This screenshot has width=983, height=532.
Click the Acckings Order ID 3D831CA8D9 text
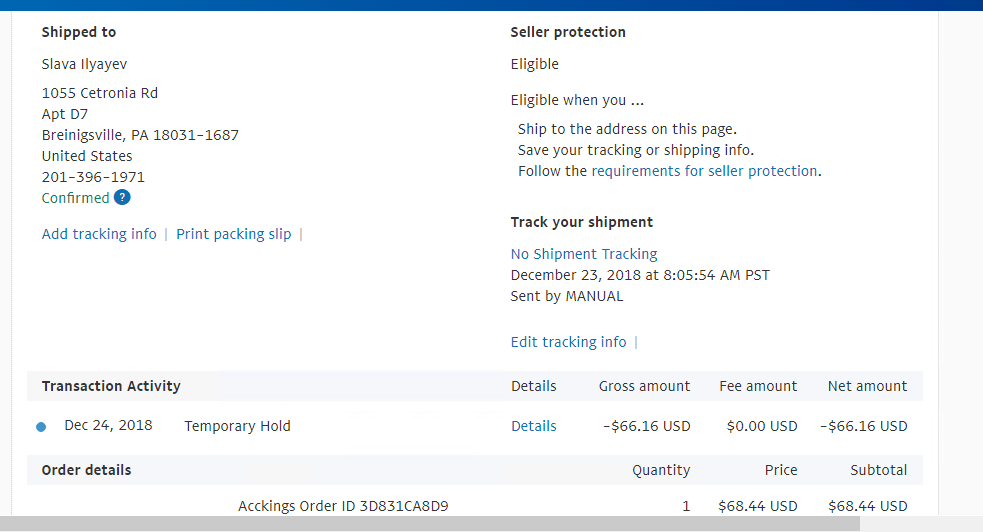pos(343,506)
